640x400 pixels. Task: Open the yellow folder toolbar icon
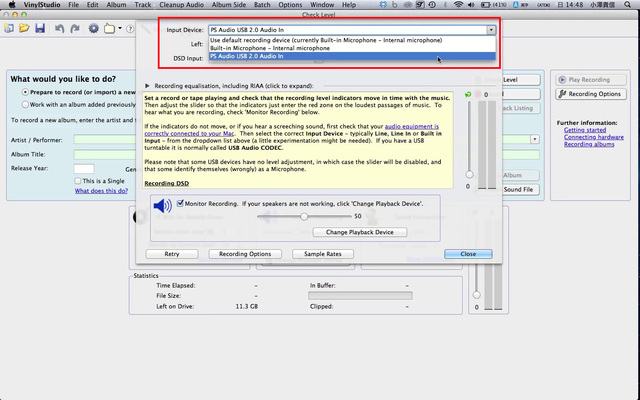click(x=24, y=28)
